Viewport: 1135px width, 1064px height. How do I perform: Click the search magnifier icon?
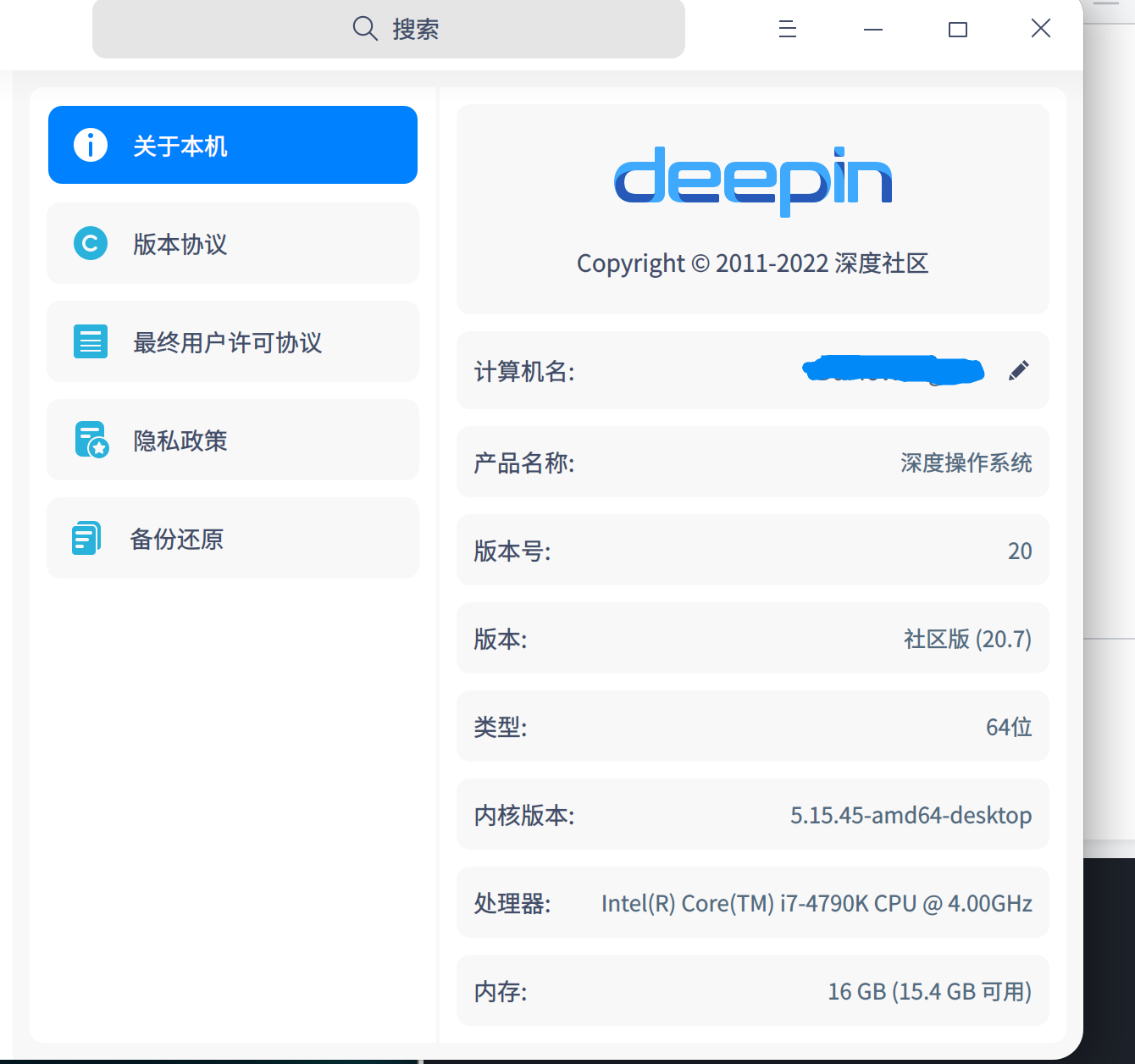(x=365, y=29)
